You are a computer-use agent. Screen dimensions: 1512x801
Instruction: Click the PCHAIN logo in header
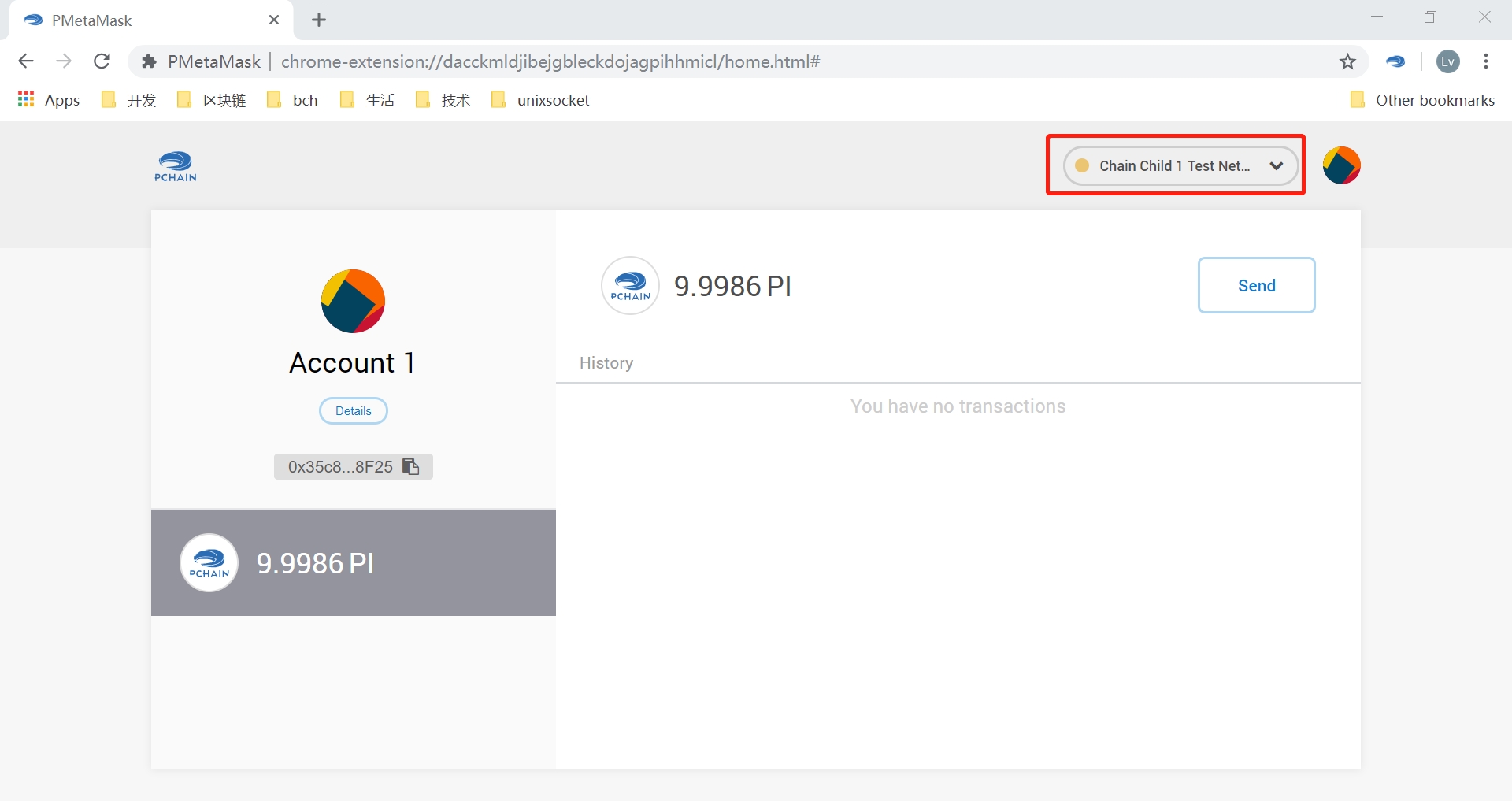pyautogui.click(x=175, y=166)
